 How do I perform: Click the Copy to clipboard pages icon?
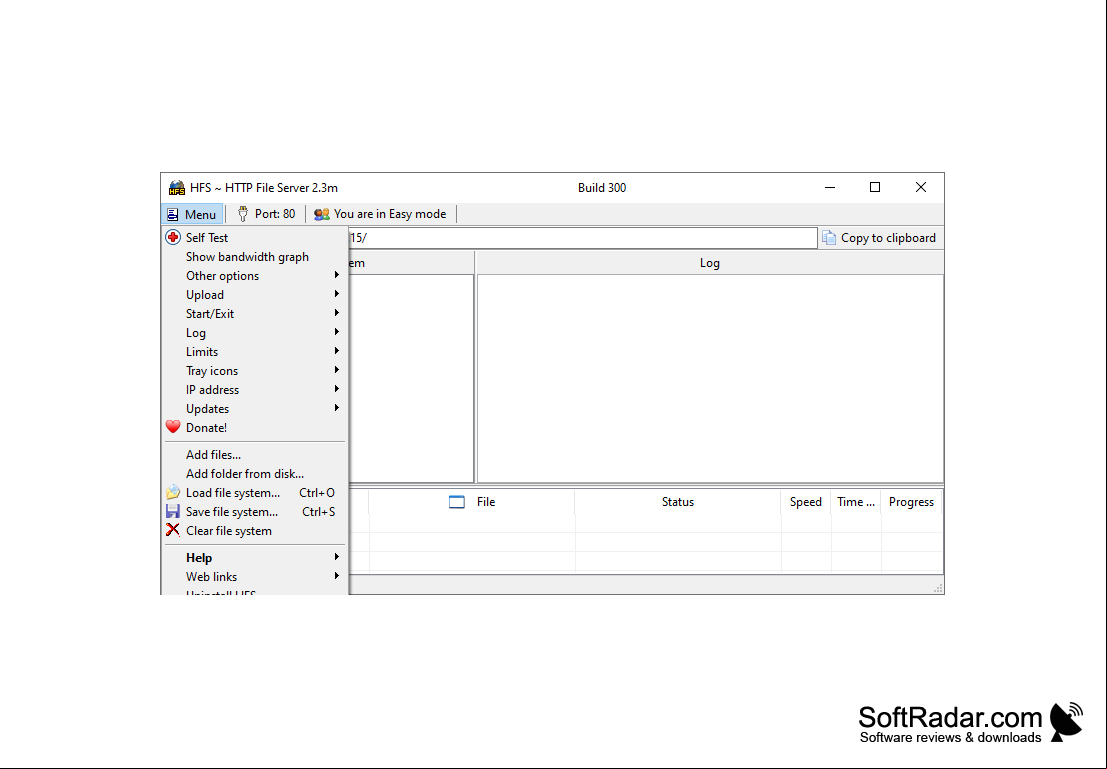[x=829, y=238]
